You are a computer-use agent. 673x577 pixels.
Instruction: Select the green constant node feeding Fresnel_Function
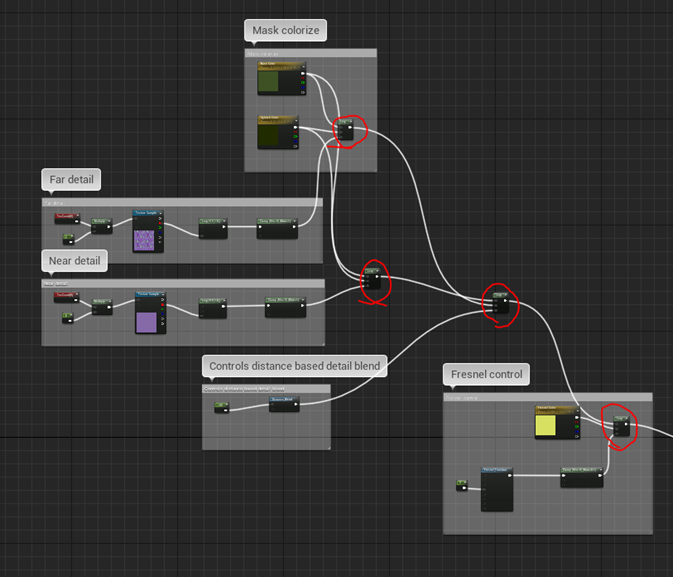click(x=461, y=486)
